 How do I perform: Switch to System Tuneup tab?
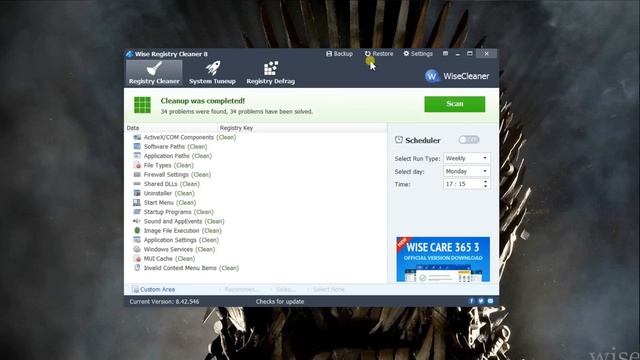(x=212, y=73)
